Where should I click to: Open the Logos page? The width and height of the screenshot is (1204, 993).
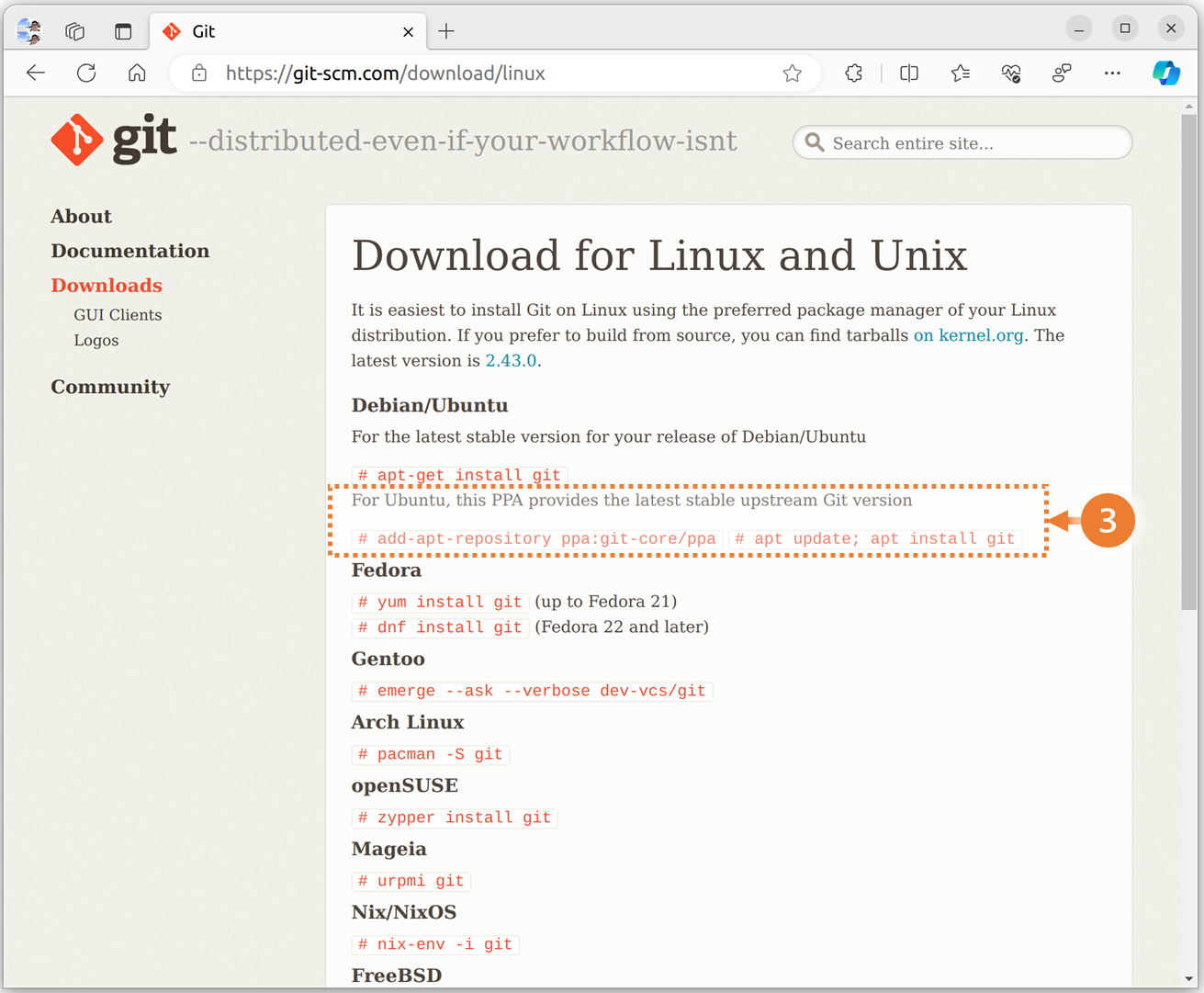pos(96,341)
